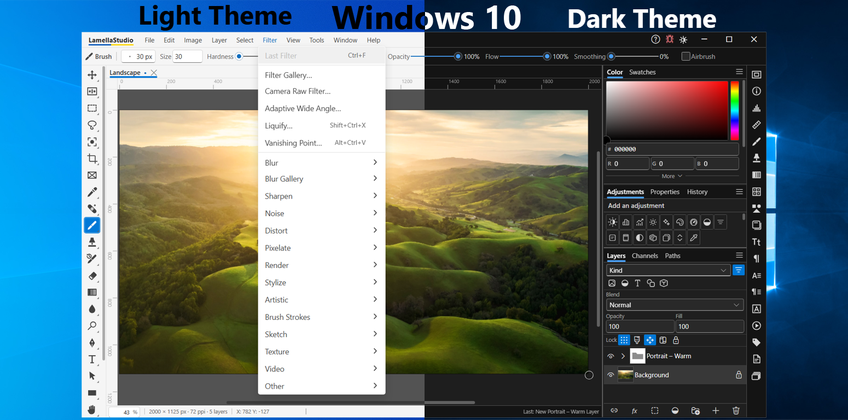The image size is (848, 420).
Task: Switch to the Swatches tab
Action: click(x=642, y=72)
